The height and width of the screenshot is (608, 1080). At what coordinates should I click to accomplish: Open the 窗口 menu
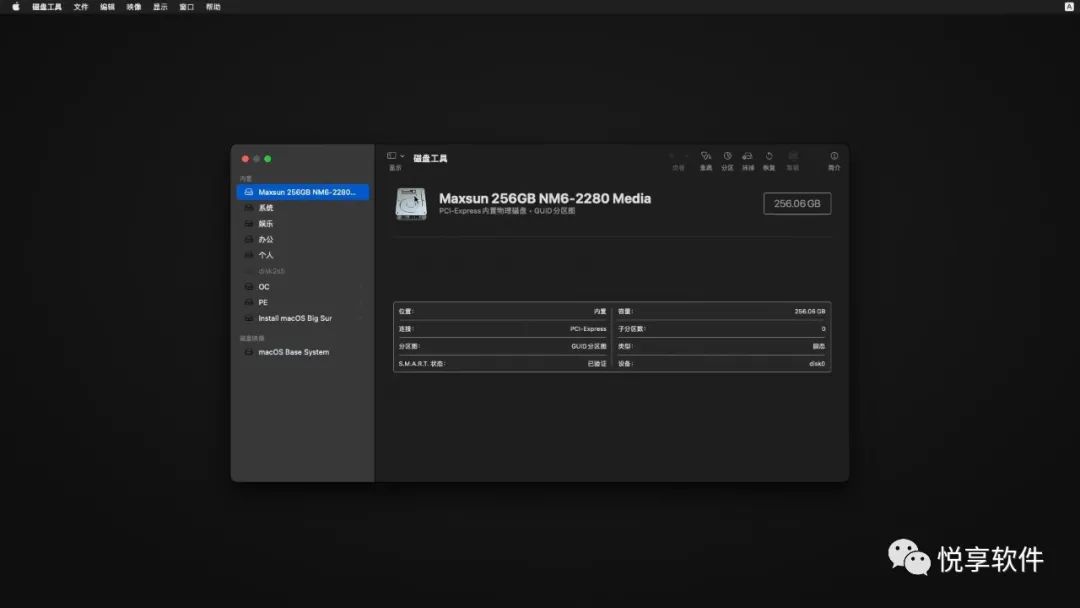(x=187, y=7)
